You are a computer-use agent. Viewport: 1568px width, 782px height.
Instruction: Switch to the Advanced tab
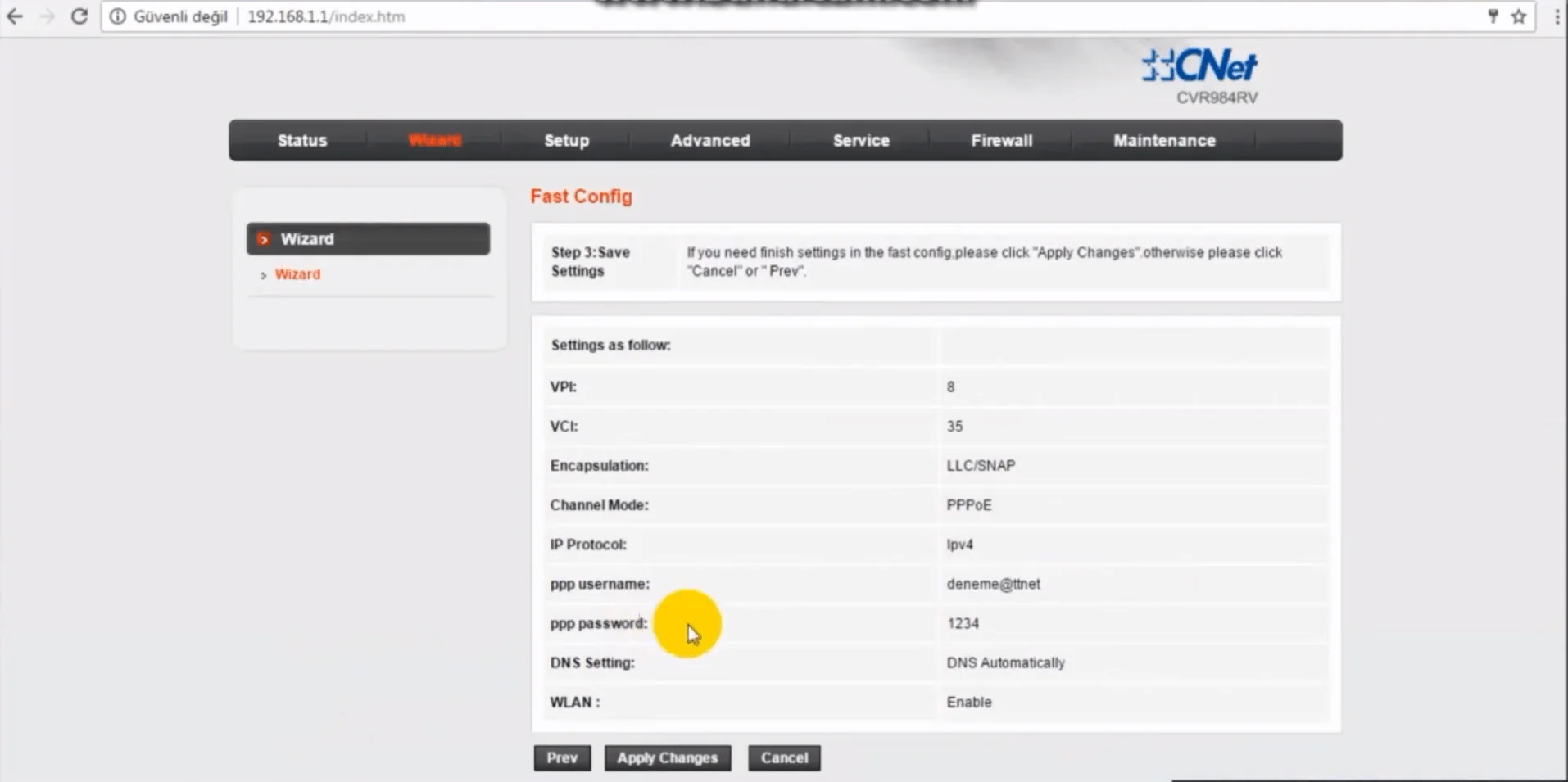tap(709, 141)
